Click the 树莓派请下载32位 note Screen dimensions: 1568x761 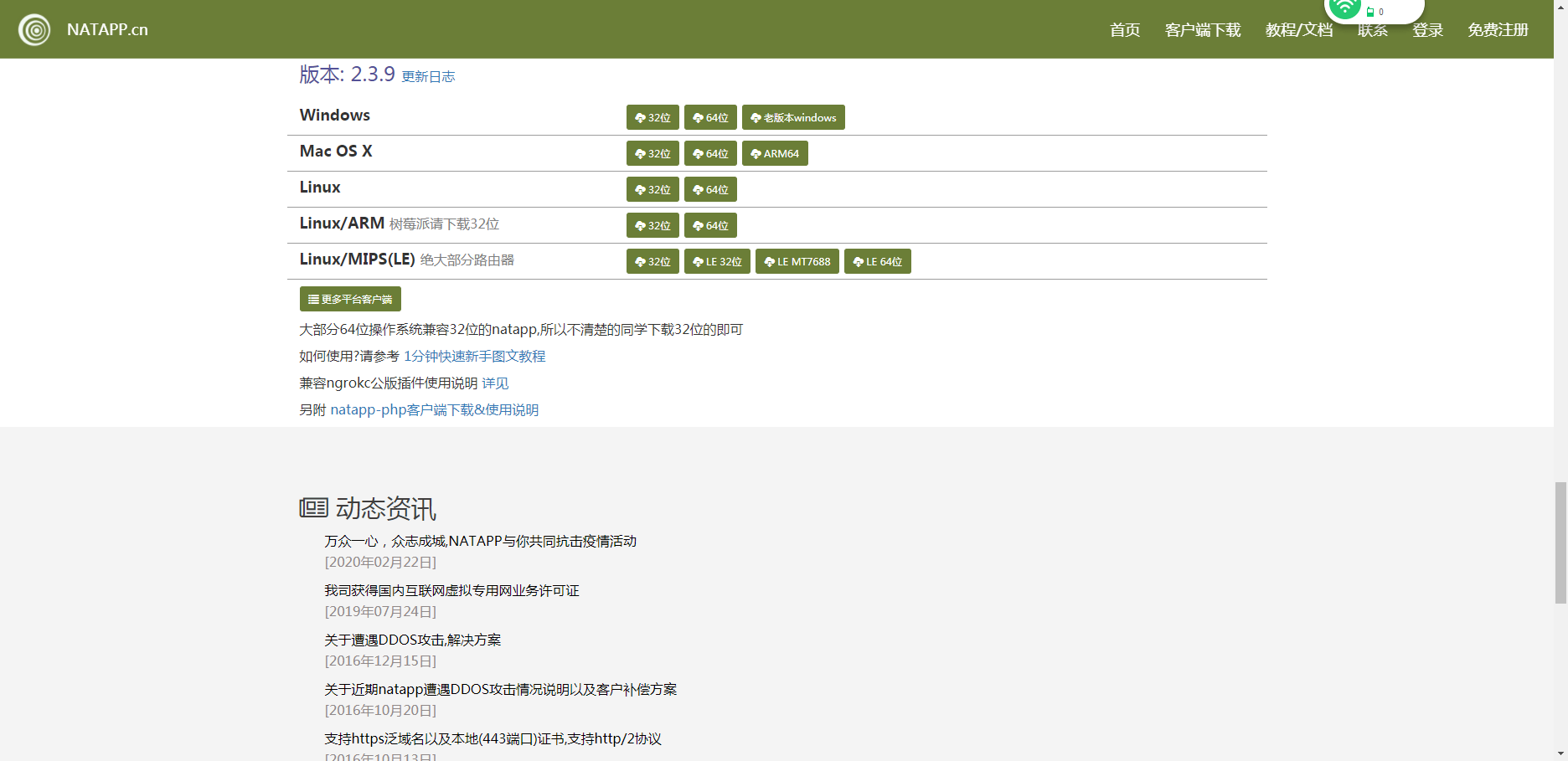[x=444, y=224]
